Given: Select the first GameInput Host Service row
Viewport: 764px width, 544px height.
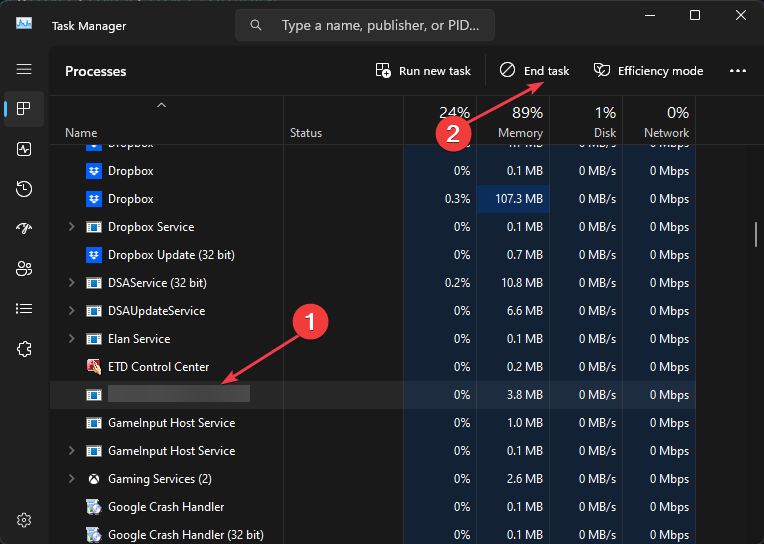Looking at the screenshot, I should [373, 423].
